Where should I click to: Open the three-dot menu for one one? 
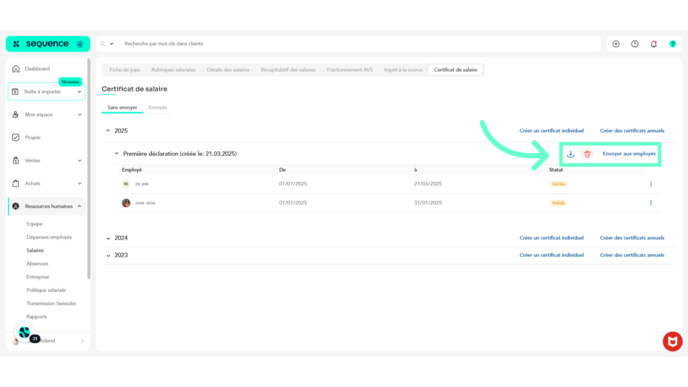(x=651, y=203)
